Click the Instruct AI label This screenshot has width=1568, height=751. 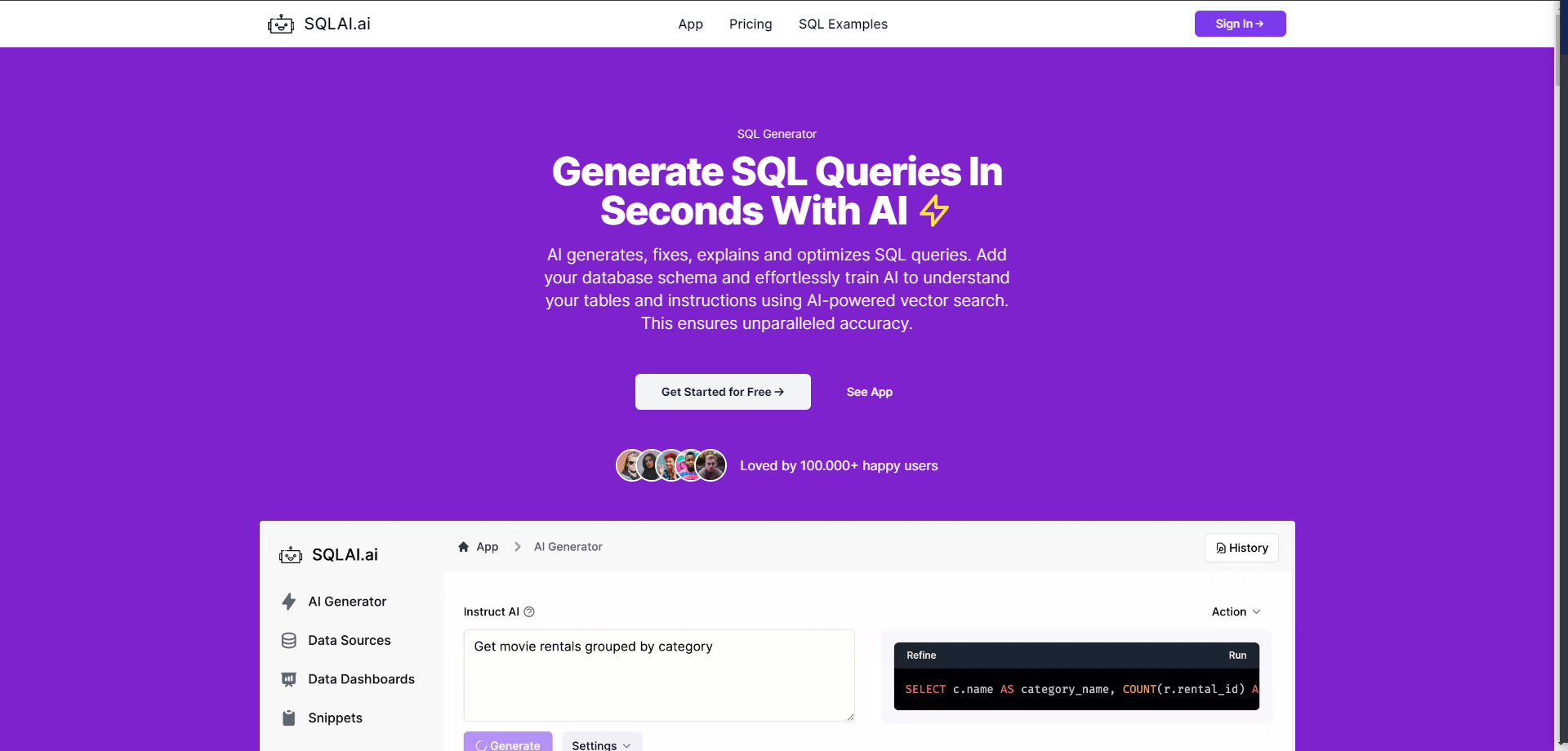491,612
